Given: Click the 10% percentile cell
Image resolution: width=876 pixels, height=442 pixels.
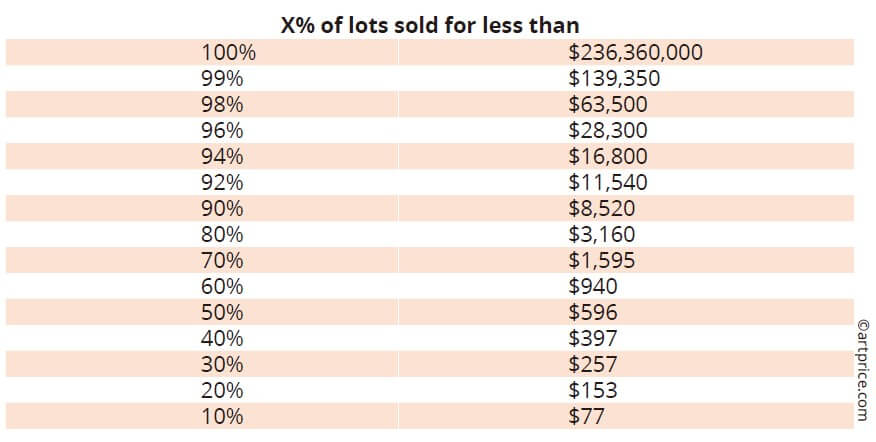Looking at the screenshot, I should coord(223,416).
